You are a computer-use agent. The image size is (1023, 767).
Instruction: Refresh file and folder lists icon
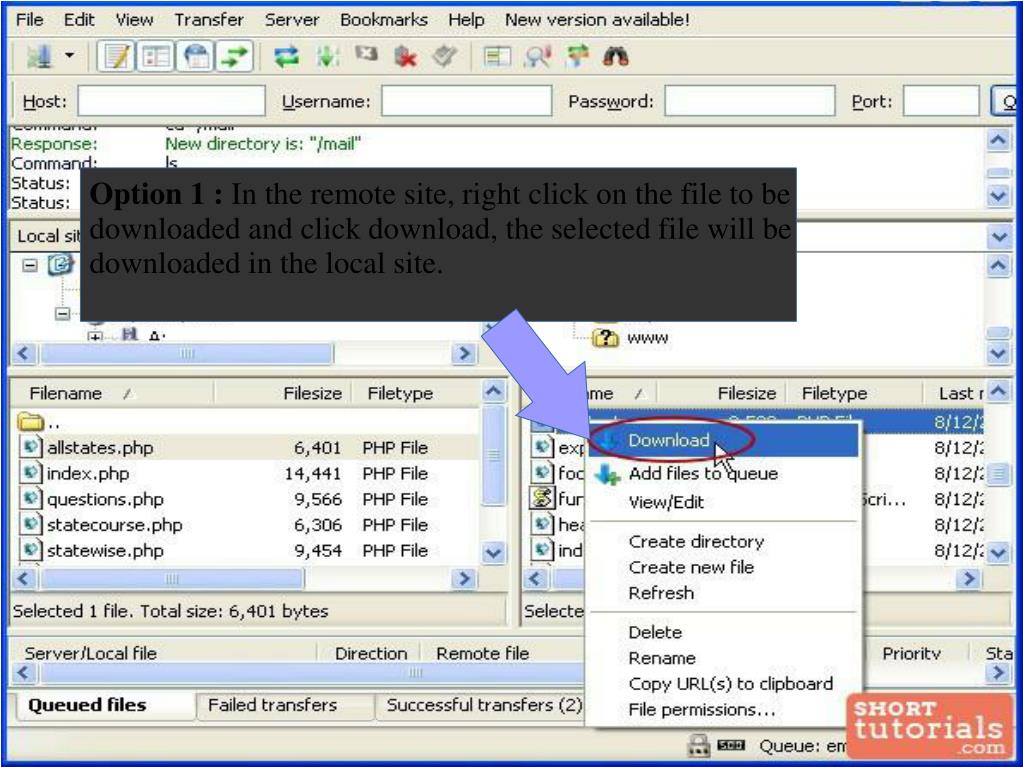(x=286, y=57)
